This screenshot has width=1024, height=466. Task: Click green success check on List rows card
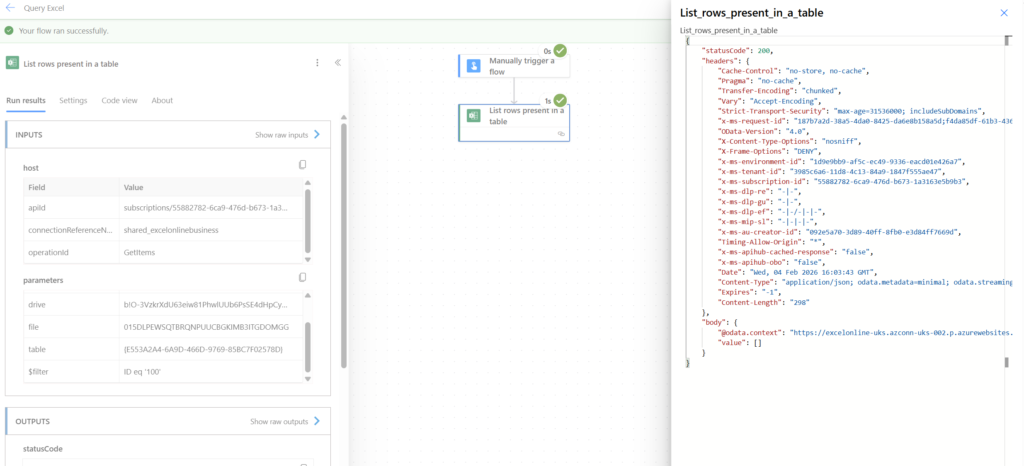560,100
